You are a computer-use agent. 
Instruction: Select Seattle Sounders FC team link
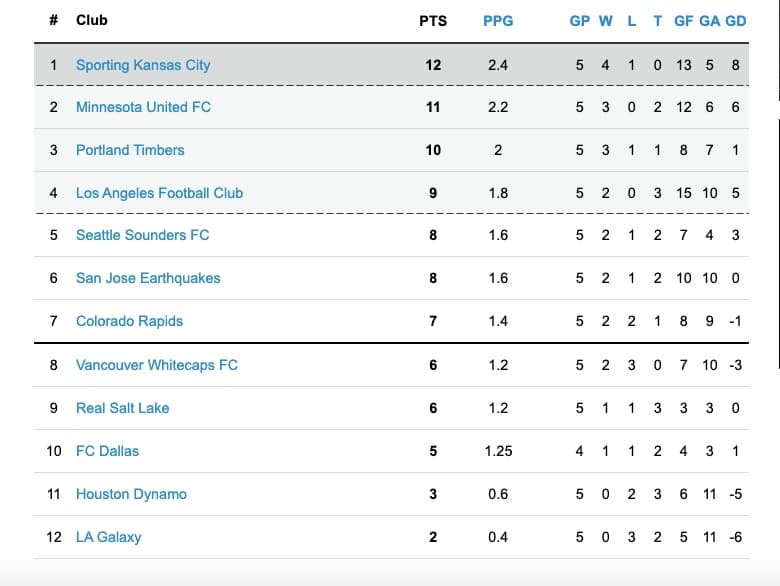[142, 235]
